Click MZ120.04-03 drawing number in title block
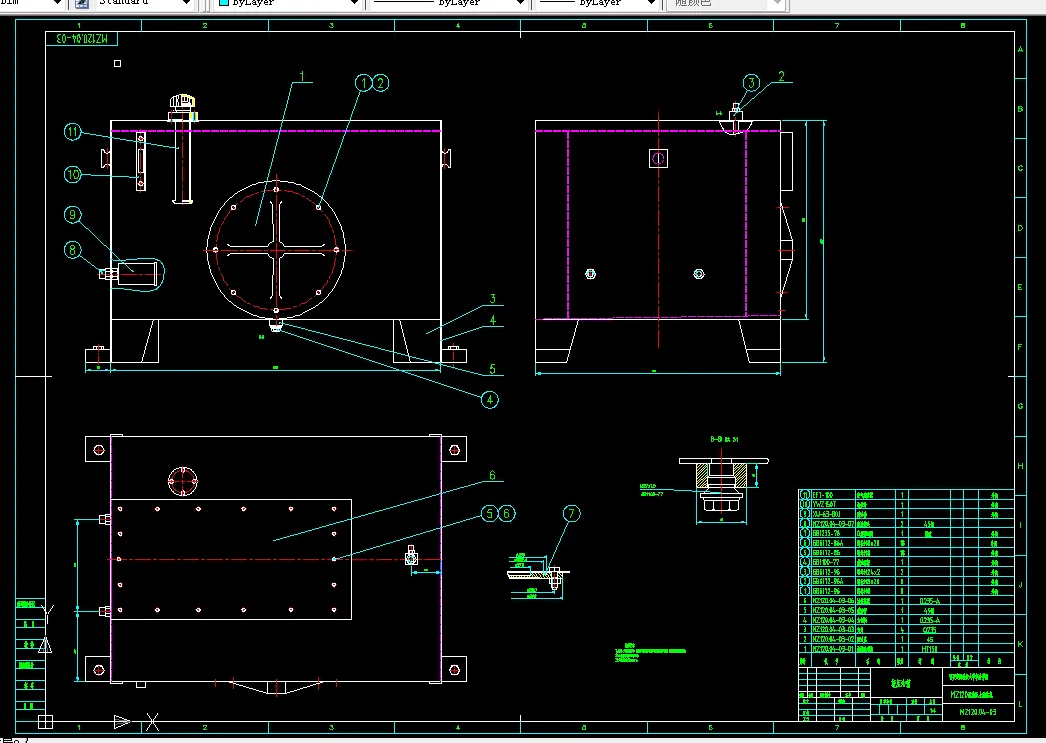 (978, 712)
